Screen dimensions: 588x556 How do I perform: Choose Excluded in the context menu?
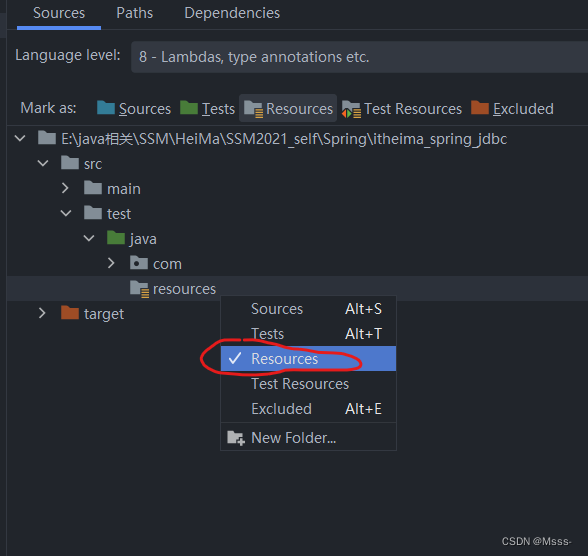(x=308, y=409)
